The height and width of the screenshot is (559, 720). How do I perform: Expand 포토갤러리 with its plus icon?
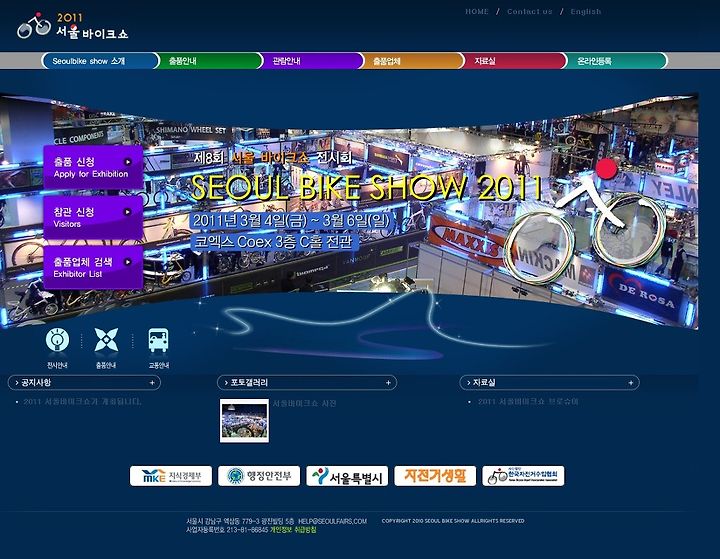tap(388, 383)
